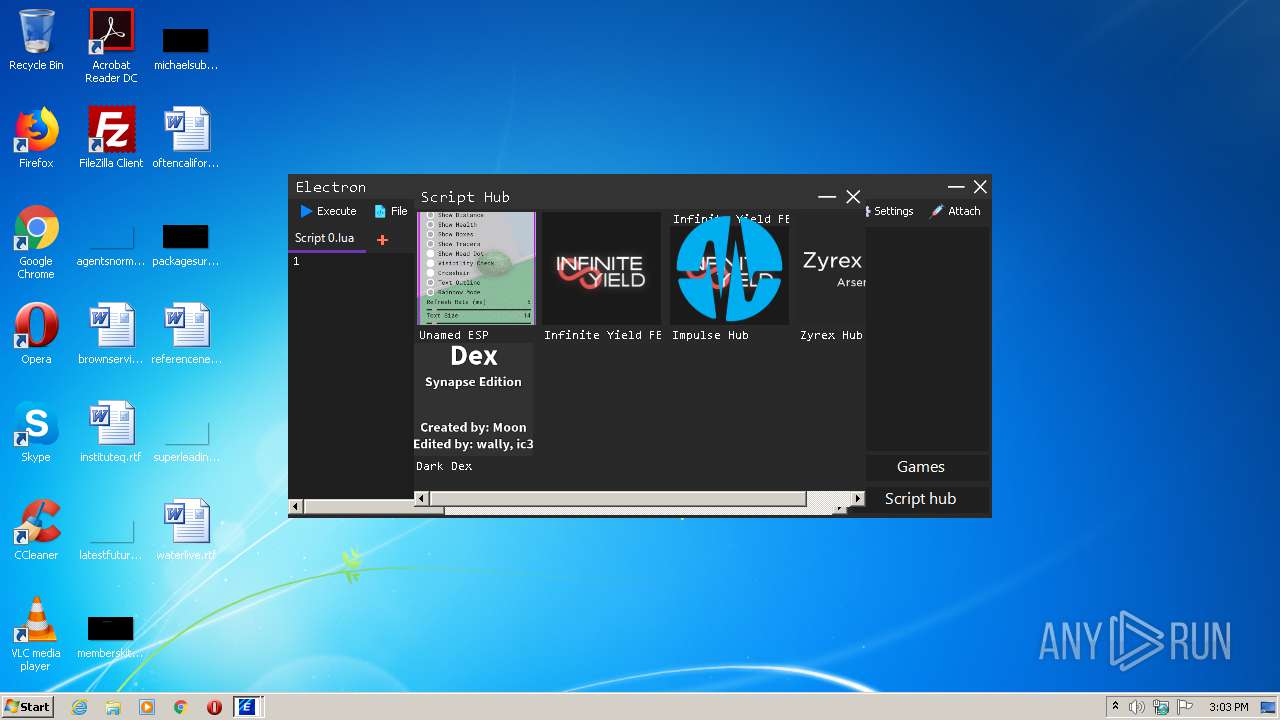Click the Script Hub horizontal scrollbar thumb

coord(617,498)
